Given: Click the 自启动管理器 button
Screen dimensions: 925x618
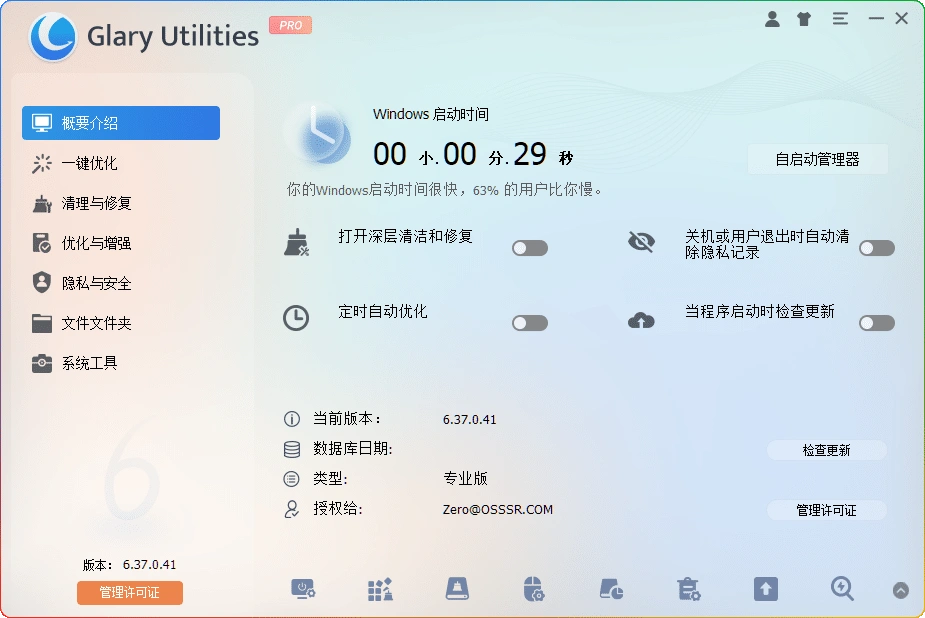Looking at the screenshot, I should 818,159.
